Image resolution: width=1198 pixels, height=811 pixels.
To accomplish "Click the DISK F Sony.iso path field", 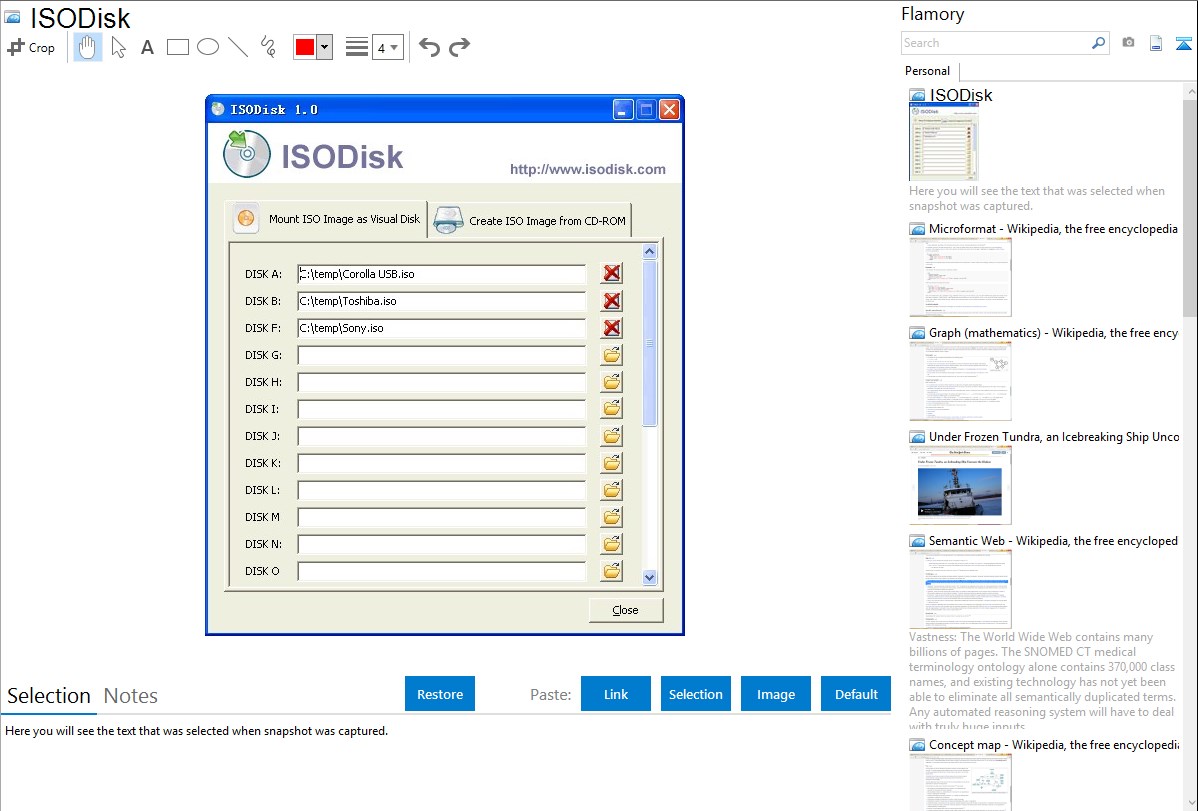I will pyautogui.click(x=442, y=328).
